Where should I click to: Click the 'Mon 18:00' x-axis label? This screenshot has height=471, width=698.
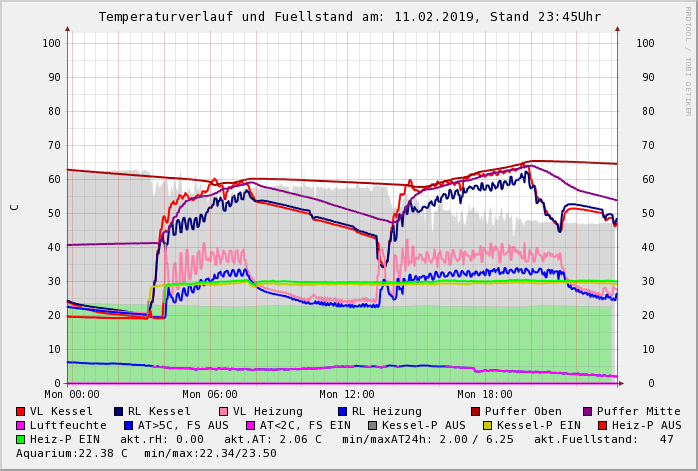pos(485,394)
